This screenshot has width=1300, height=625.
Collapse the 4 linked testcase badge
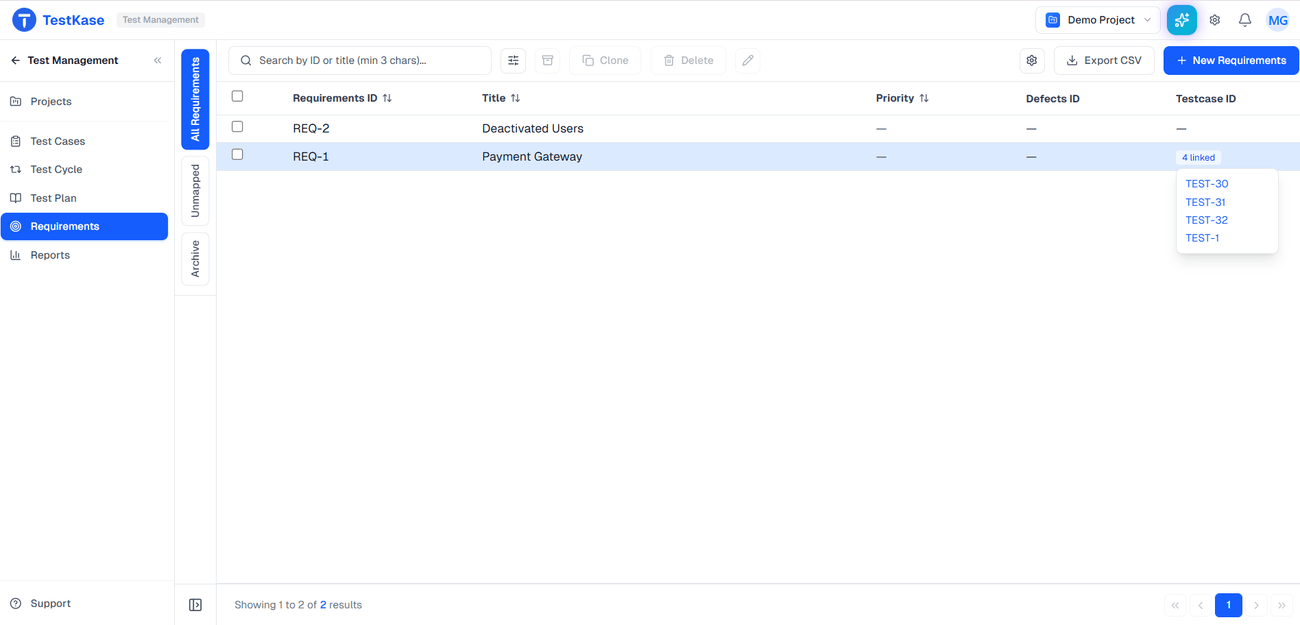tap(1198, 158)
